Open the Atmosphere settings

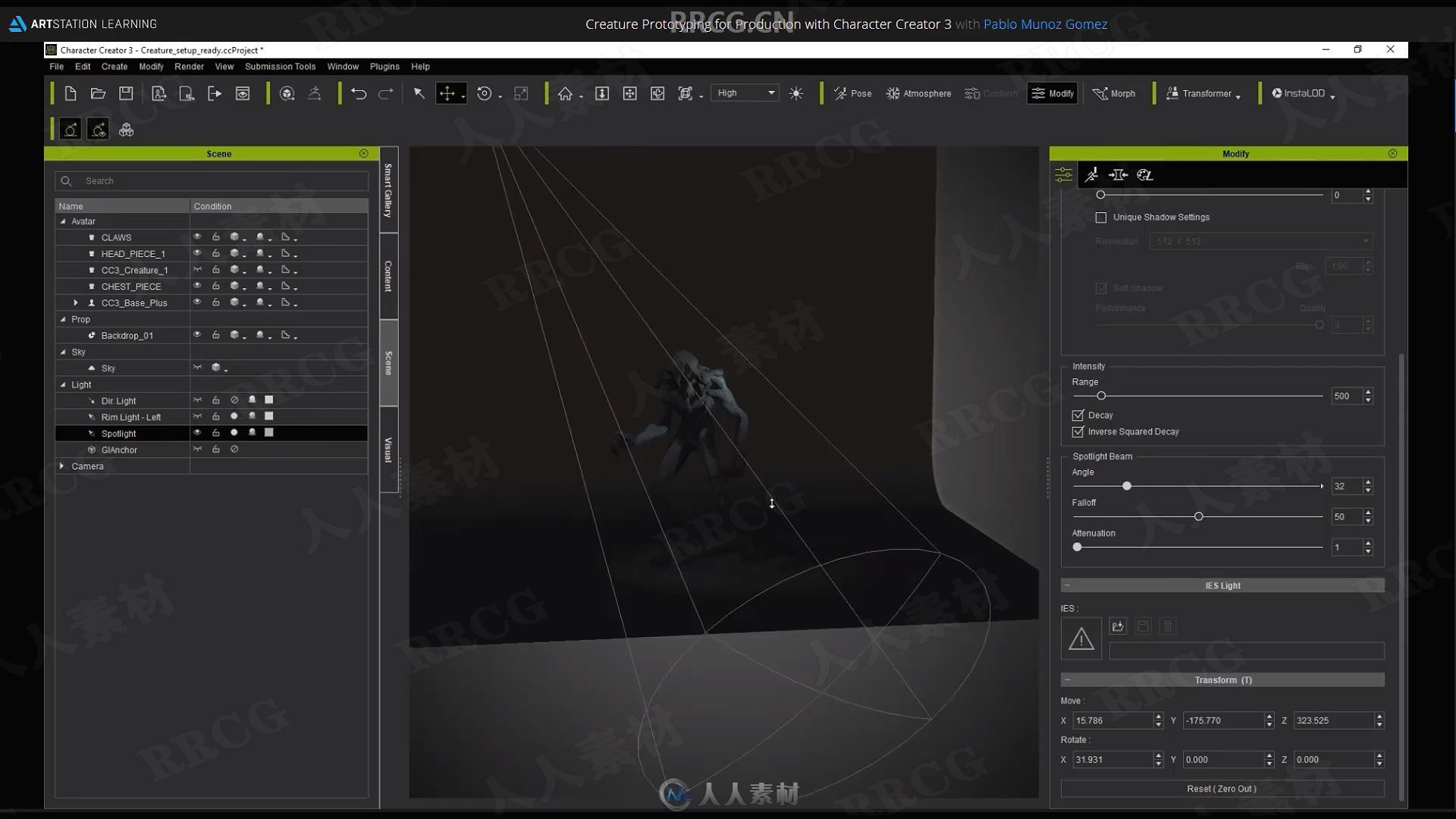tap(918, 93)
